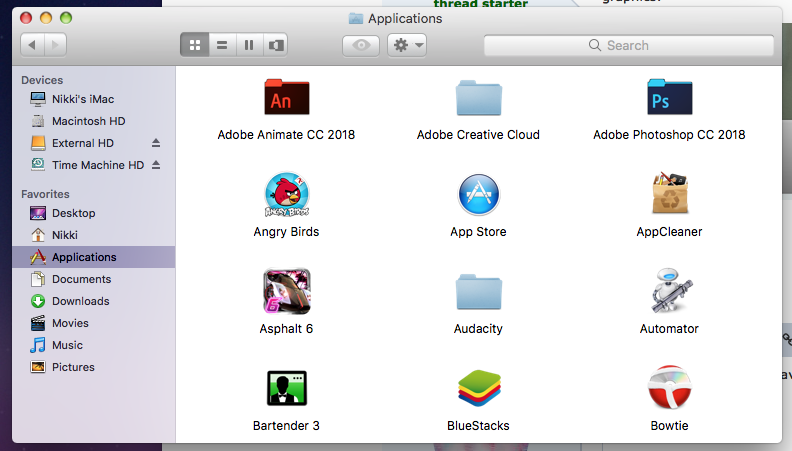Click the Favorites section header
The image size is (792, 451).
click(x=45, y=194)
